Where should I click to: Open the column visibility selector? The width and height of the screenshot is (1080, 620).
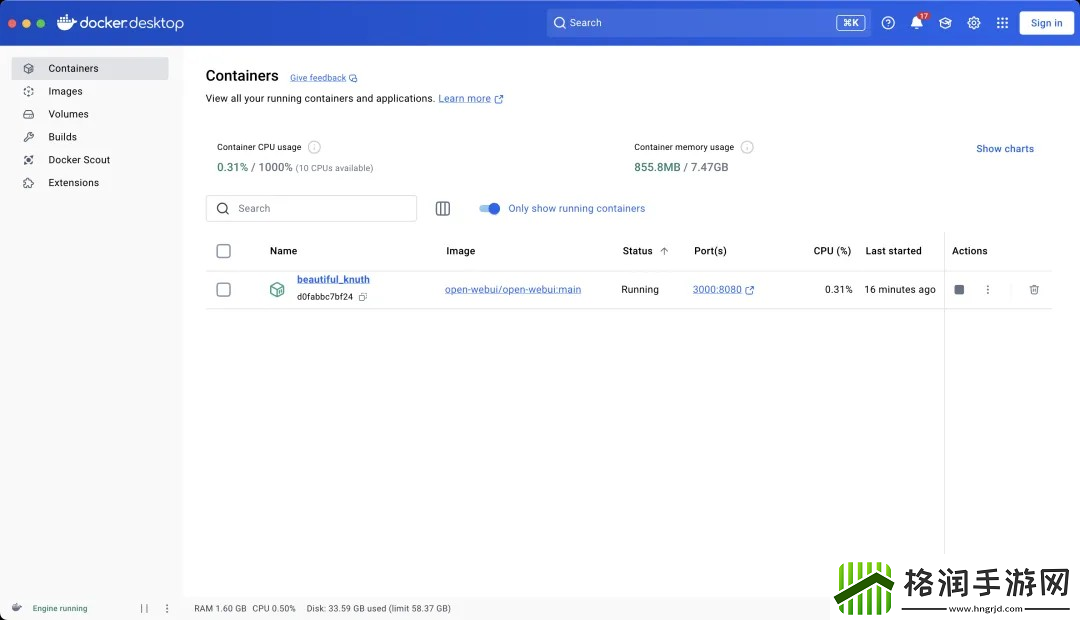click(443, 208)
